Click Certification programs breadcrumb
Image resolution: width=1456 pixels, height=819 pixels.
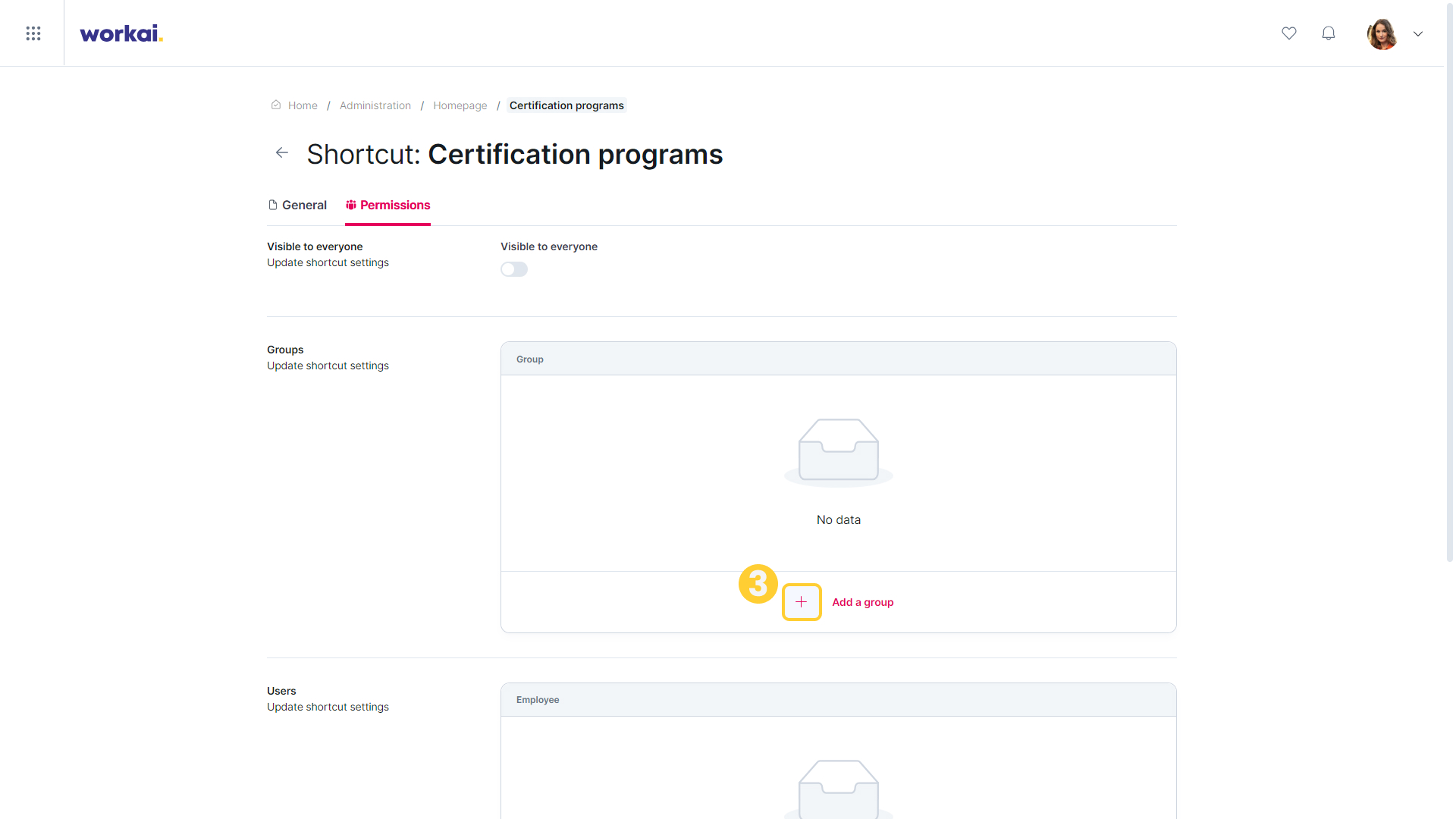pyautogui.click(x=566, y=105)
